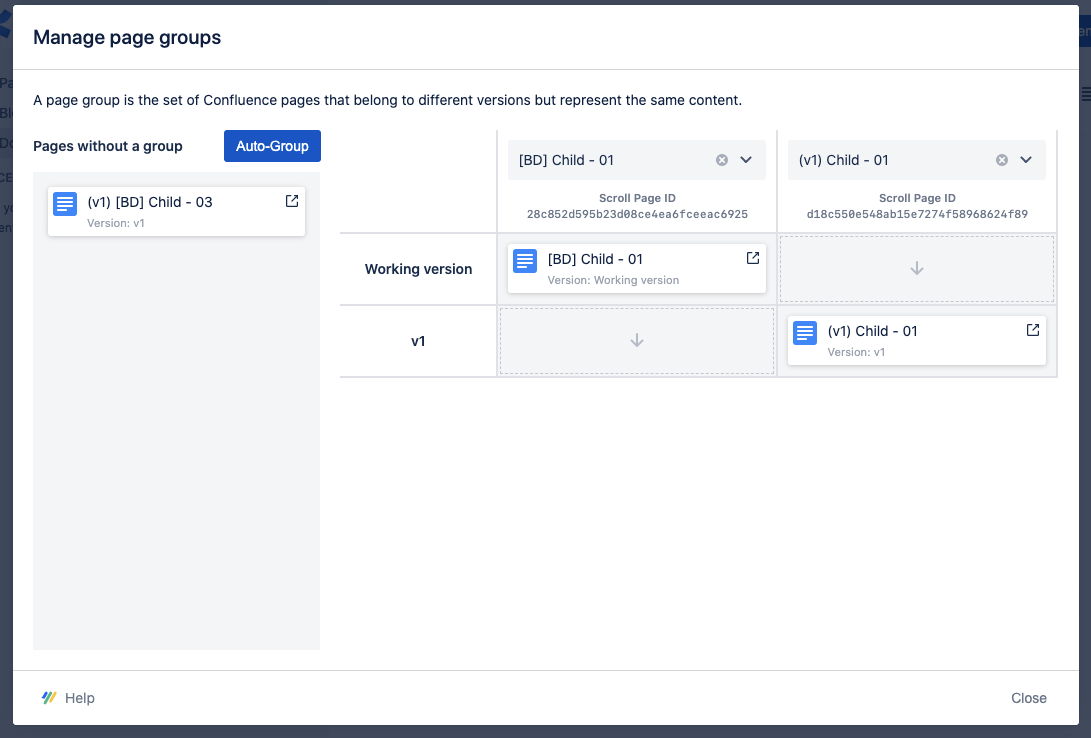The width and height of the screenshot is (1091, 738).
Task: Clear the [BD] Child - 01 group selection
Action: [722, 160]
